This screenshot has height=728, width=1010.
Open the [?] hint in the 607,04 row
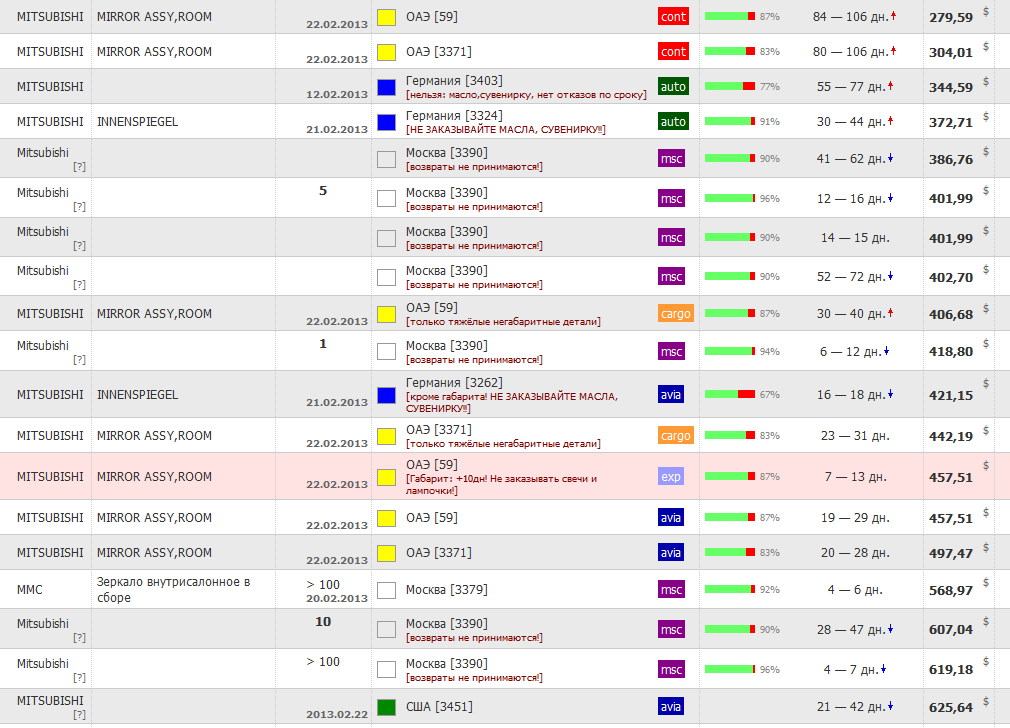tap(79, 638)
